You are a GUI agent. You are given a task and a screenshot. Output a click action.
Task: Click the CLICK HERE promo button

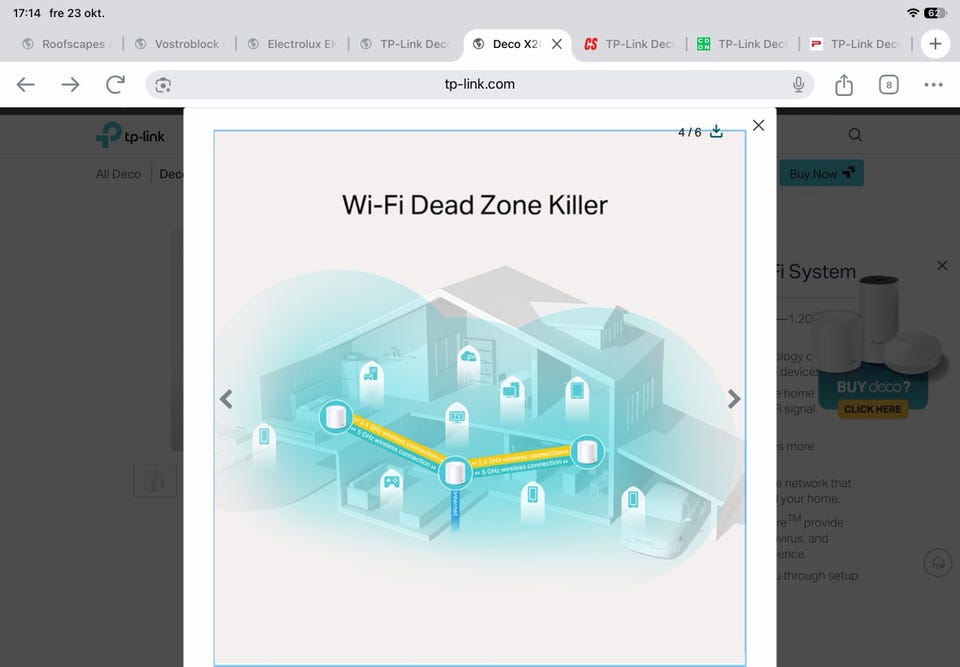click(872, 409)
